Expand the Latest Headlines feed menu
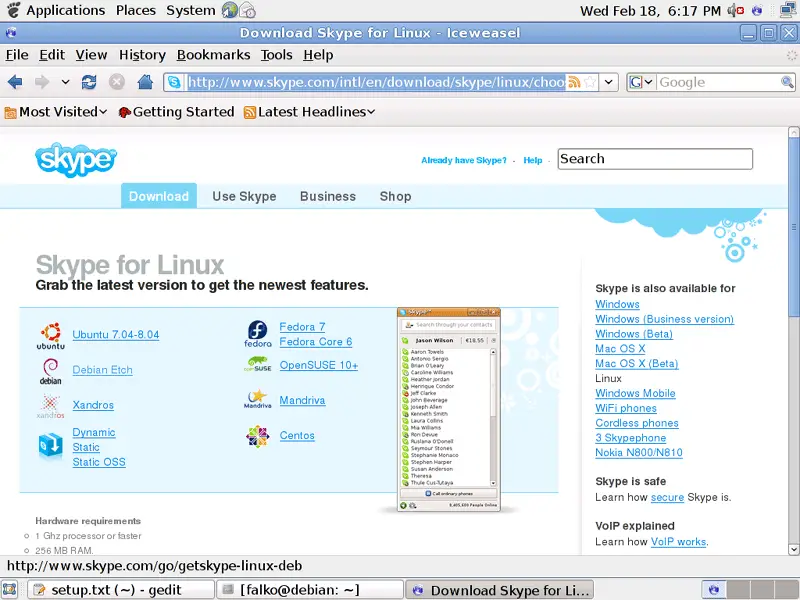This screenshot has height=600, width=800. click(310, 112)
